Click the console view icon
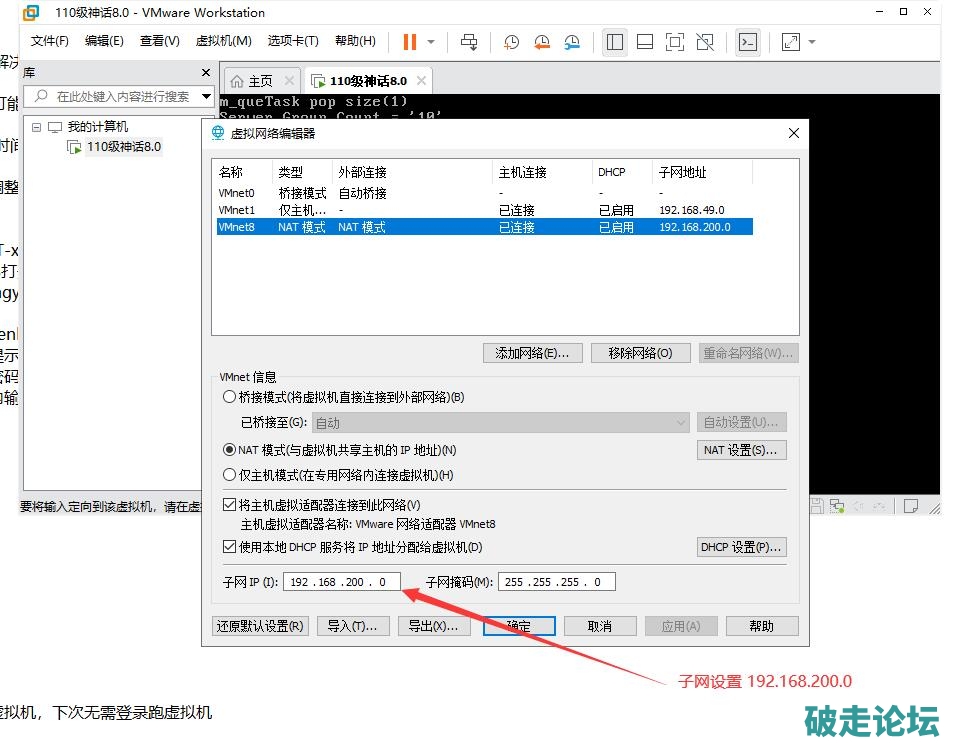 tap(747, 42)
